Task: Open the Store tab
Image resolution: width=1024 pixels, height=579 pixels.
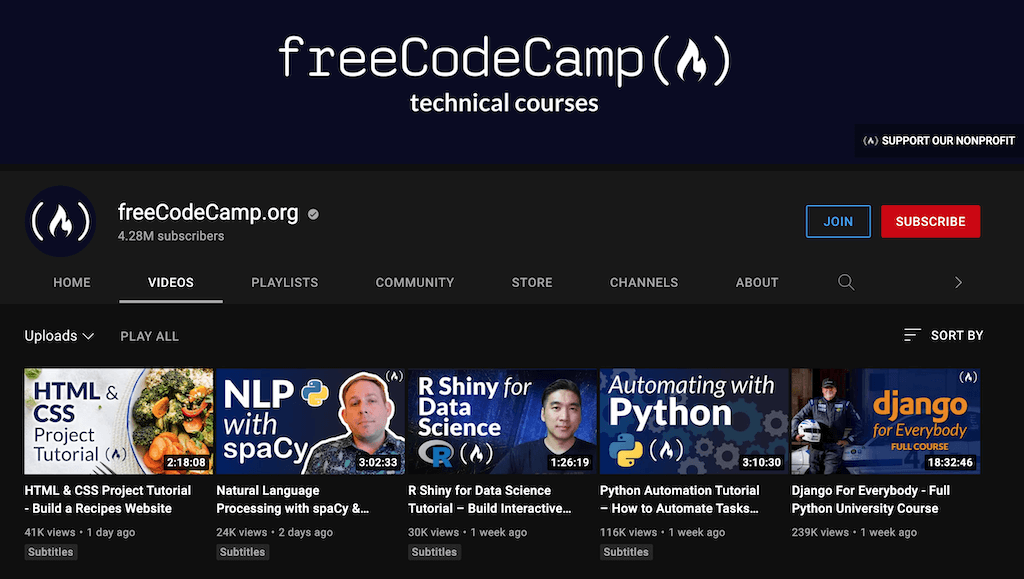Action: [532, 283]
